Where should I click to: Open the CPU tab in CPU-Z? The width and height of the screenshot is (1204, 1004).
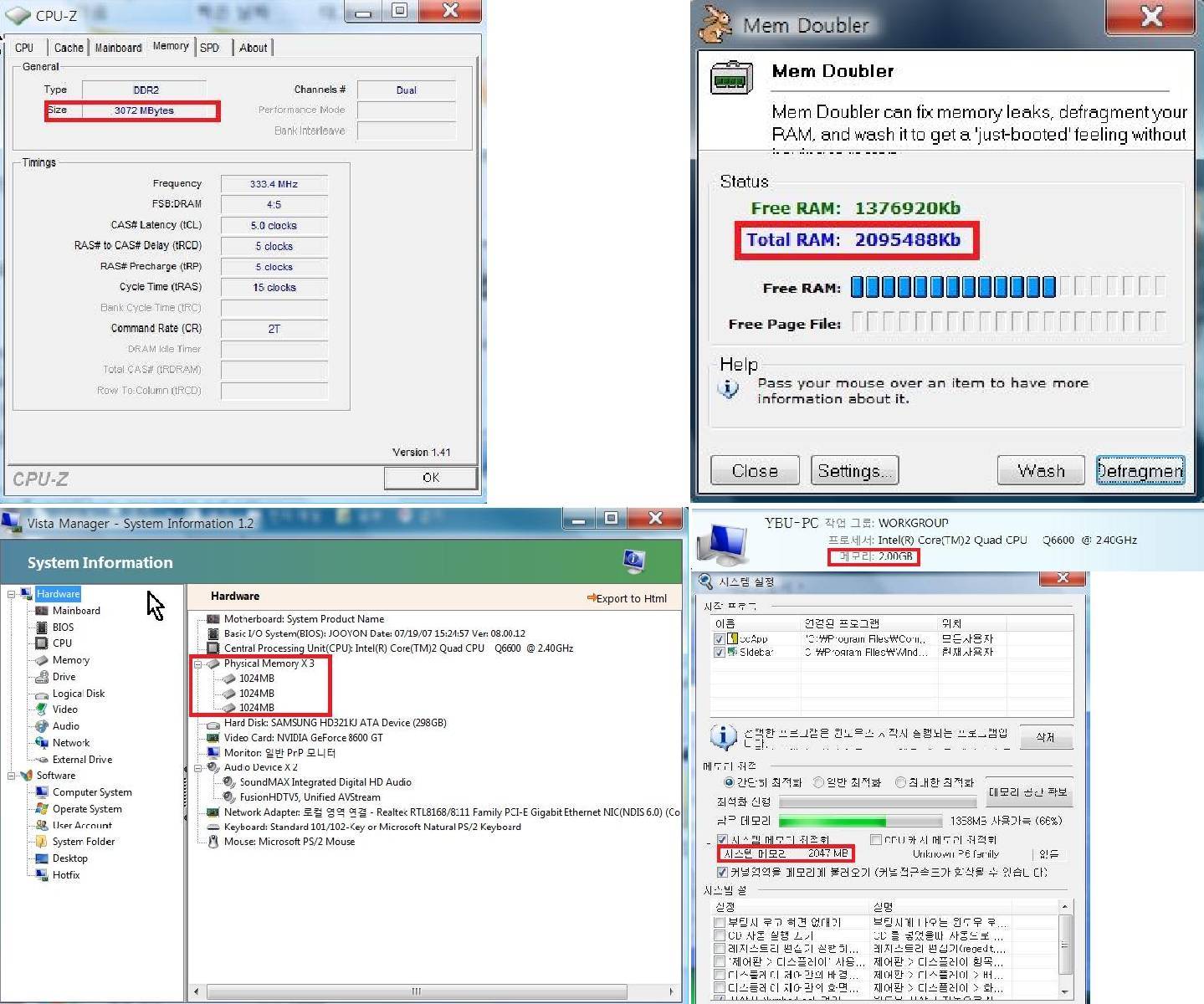point(24,48)
